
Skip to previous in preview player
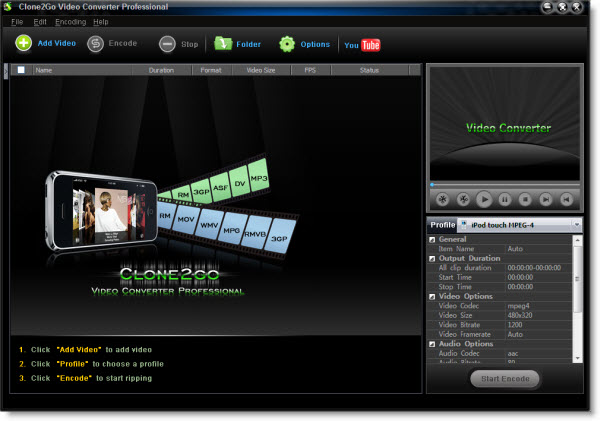pos(566,199)
